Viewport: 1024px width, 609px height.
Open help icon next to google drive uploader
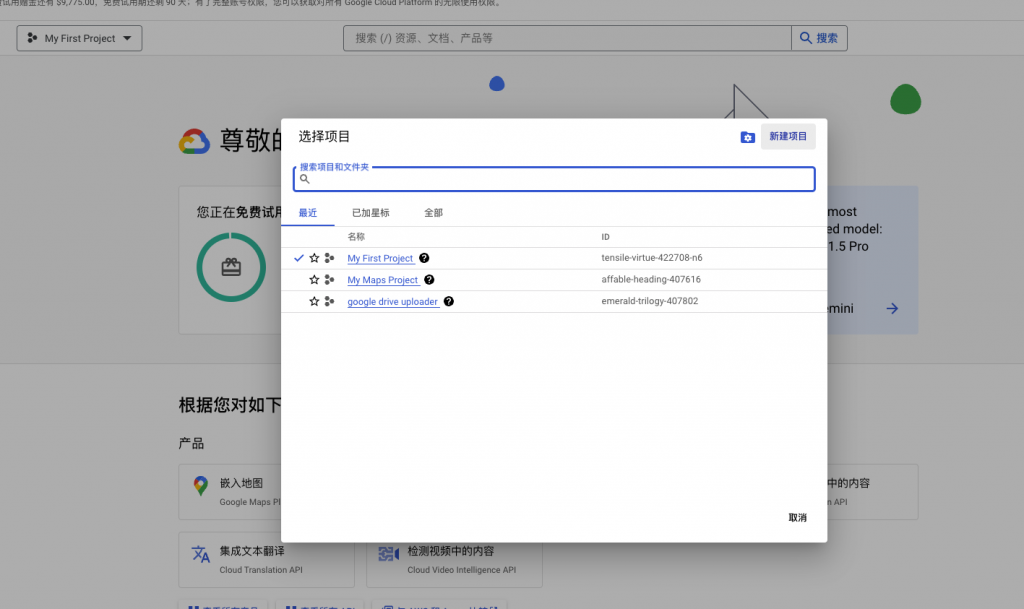(449, 301)
